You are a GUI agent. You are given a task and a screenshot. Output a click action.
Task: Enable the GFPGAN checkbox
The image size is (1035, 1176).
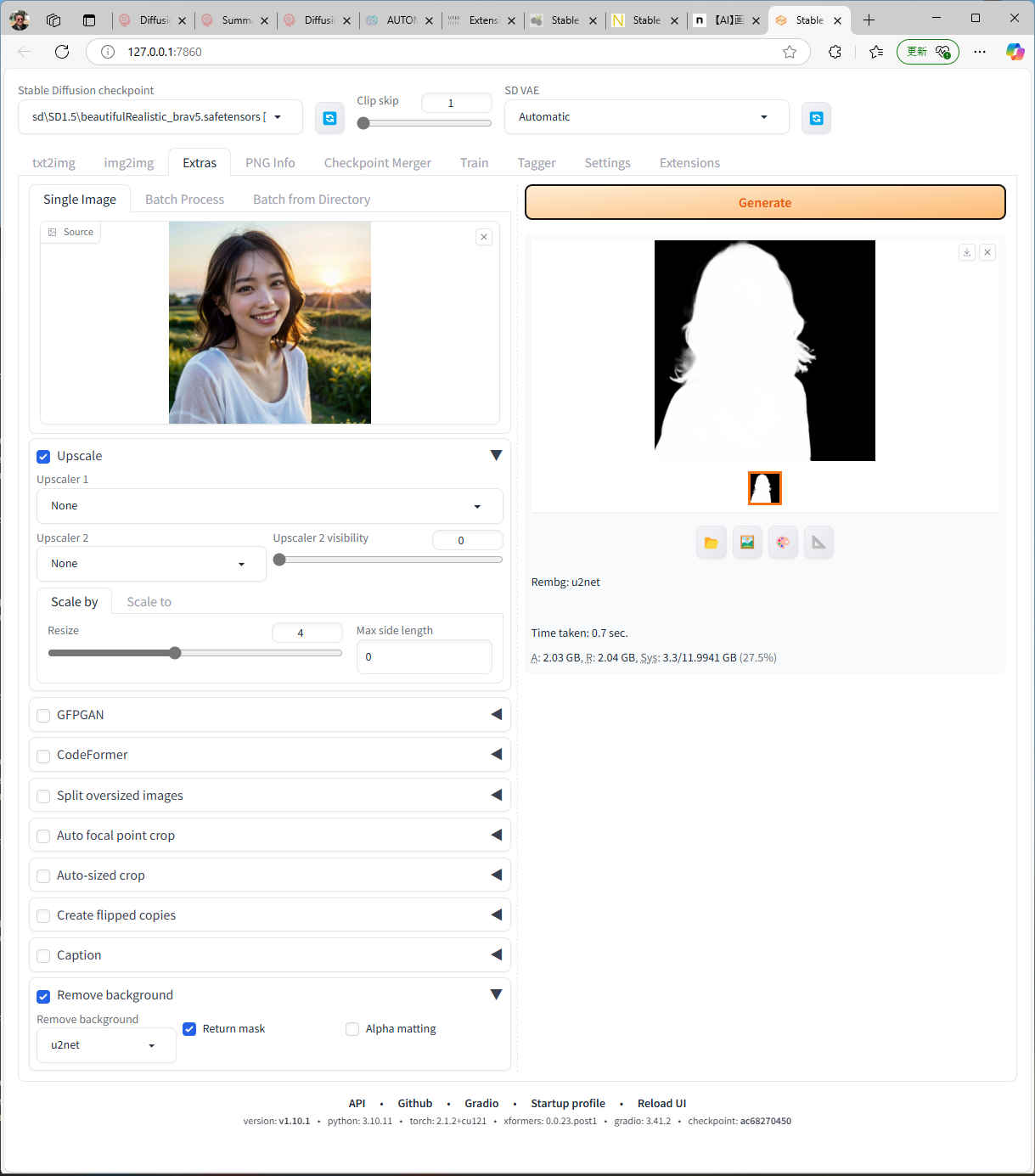[43, 716]
